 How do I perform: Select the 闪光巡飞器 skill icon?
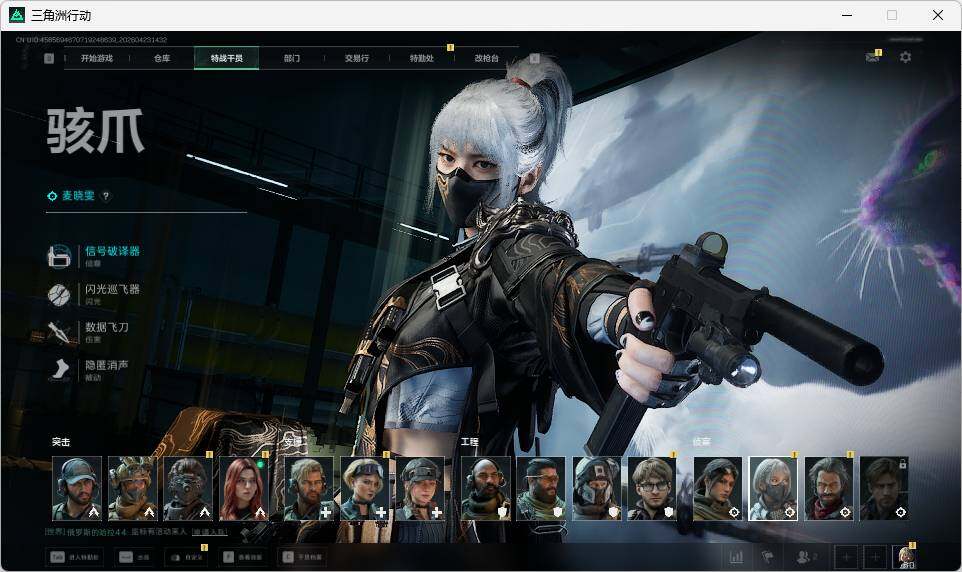click(x=60, y=294)
